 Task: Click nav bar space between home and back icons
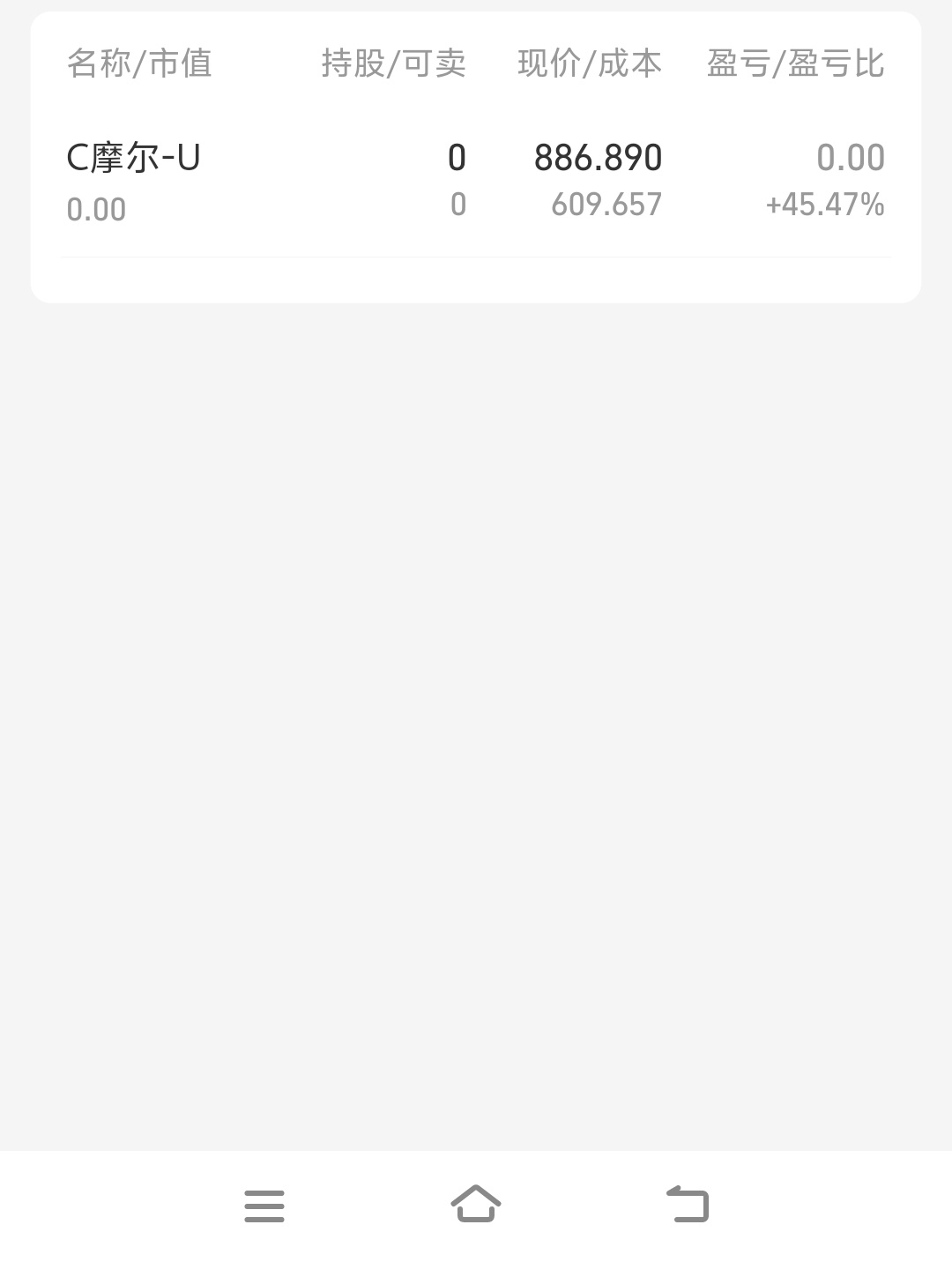click(582, 1206)
